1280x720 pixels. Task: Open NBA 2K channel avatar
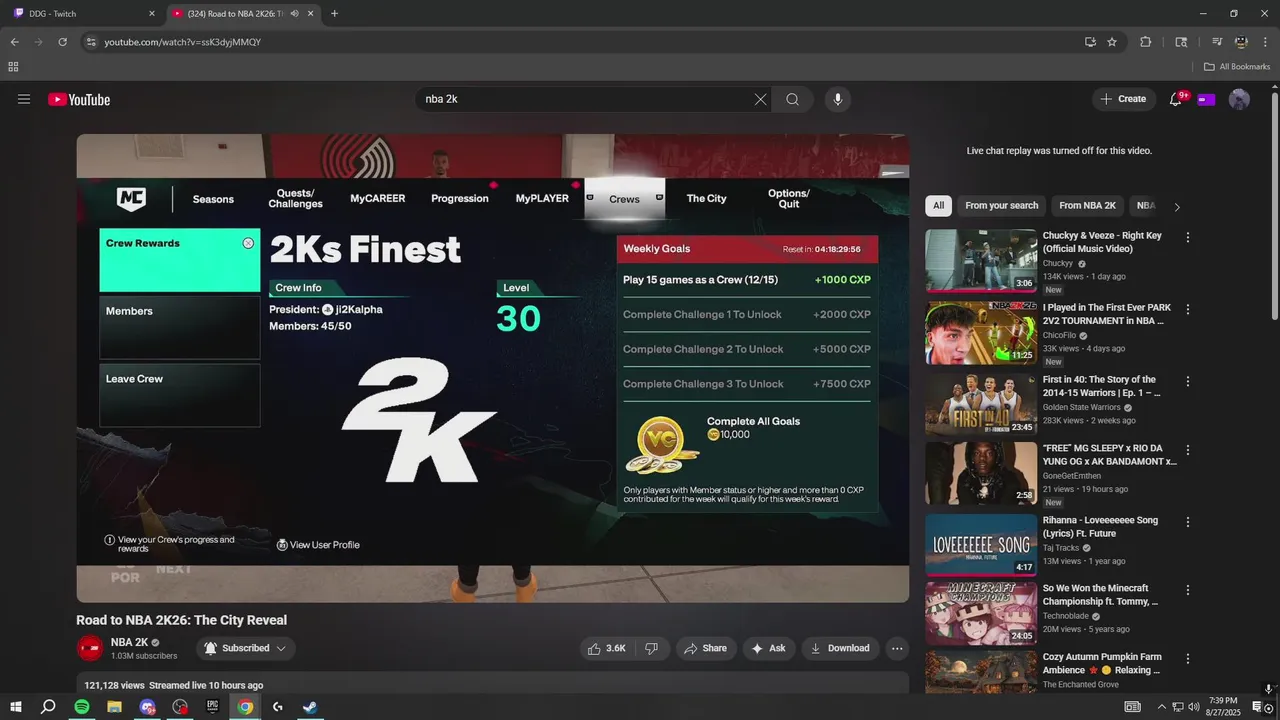90,648
